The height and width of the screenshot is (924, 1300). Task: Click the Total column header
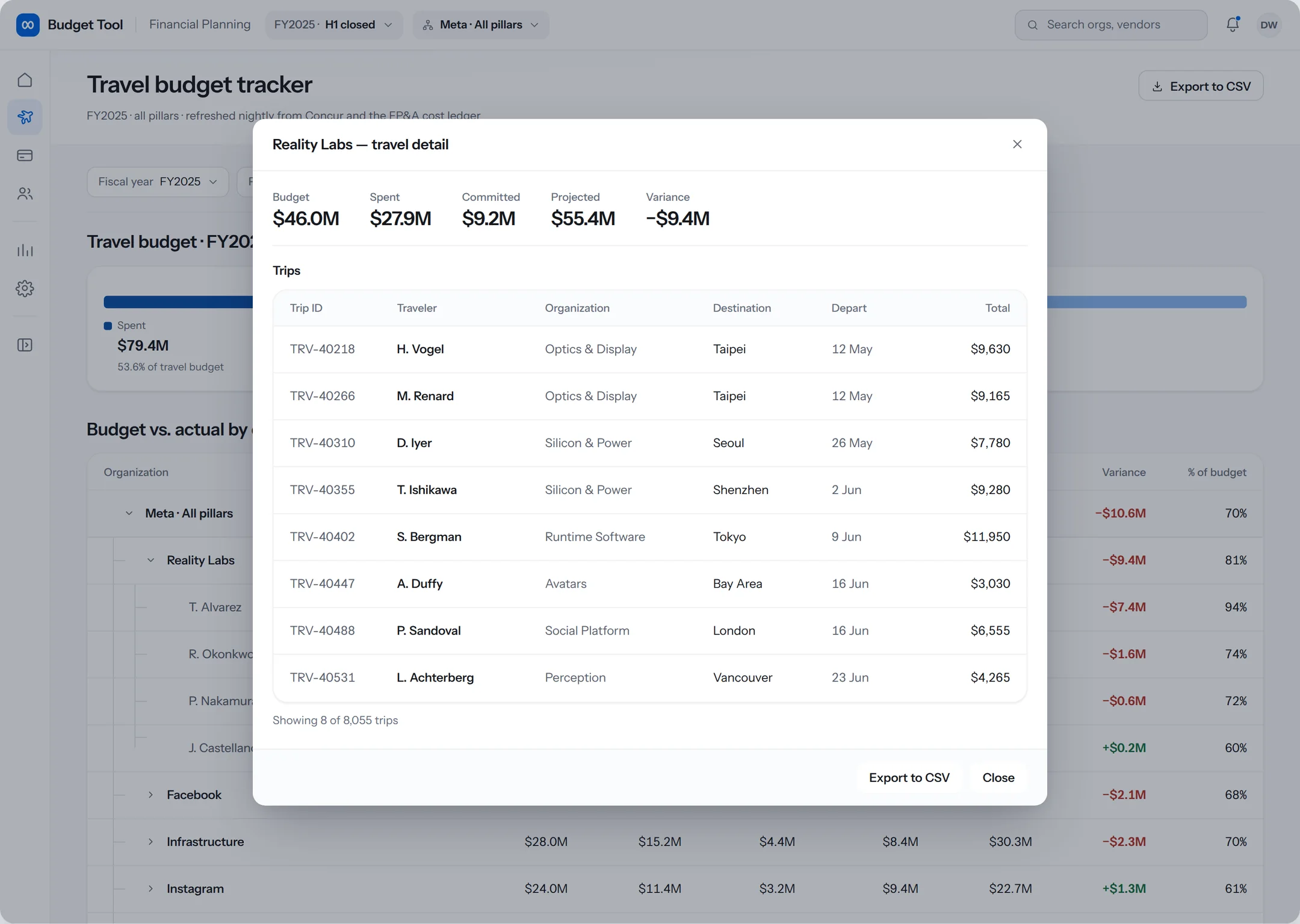997,308
